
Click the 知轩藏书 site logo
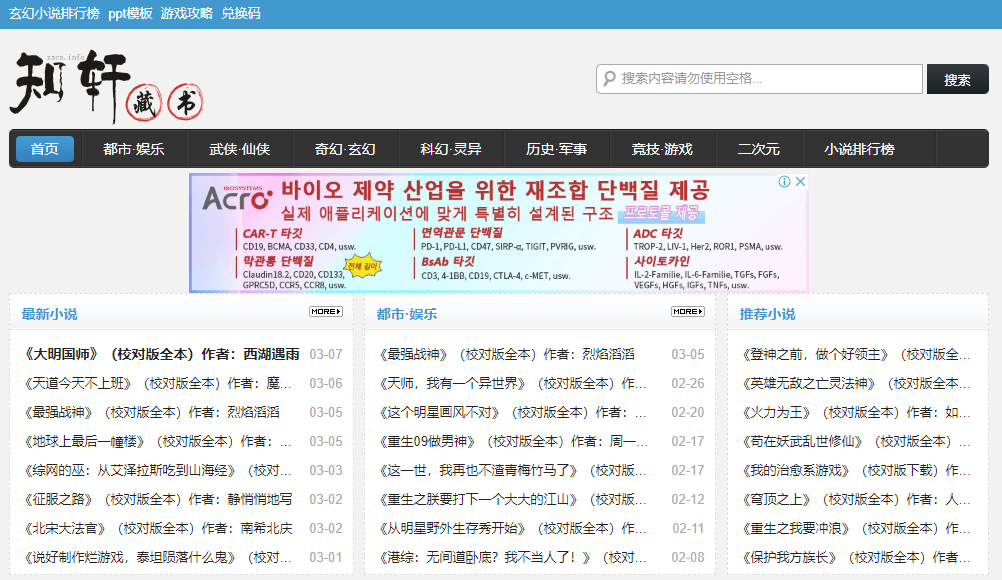(x=107, y=87)
